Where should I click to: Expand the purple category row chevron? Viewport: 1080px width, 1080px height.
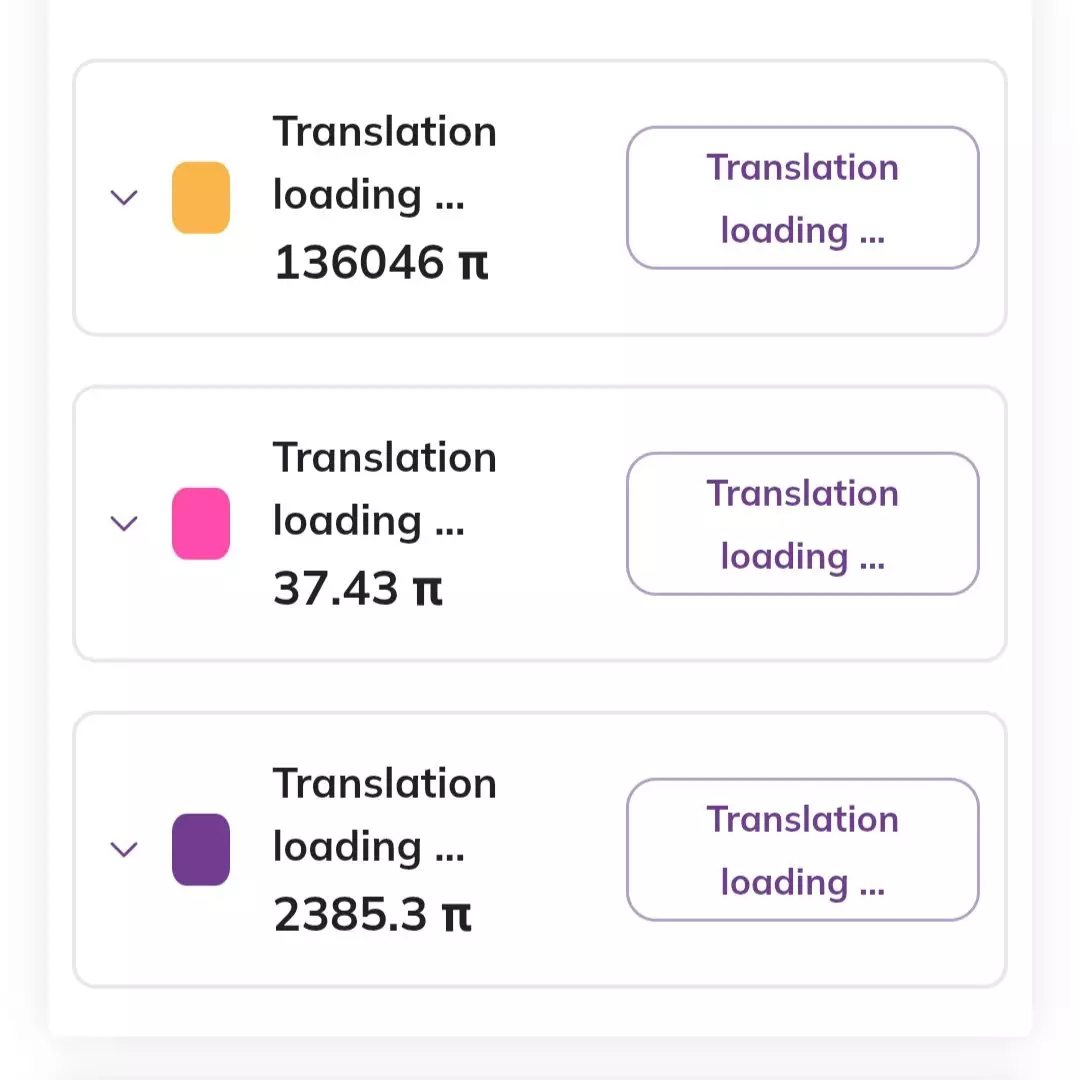click(x=123, y=849)
